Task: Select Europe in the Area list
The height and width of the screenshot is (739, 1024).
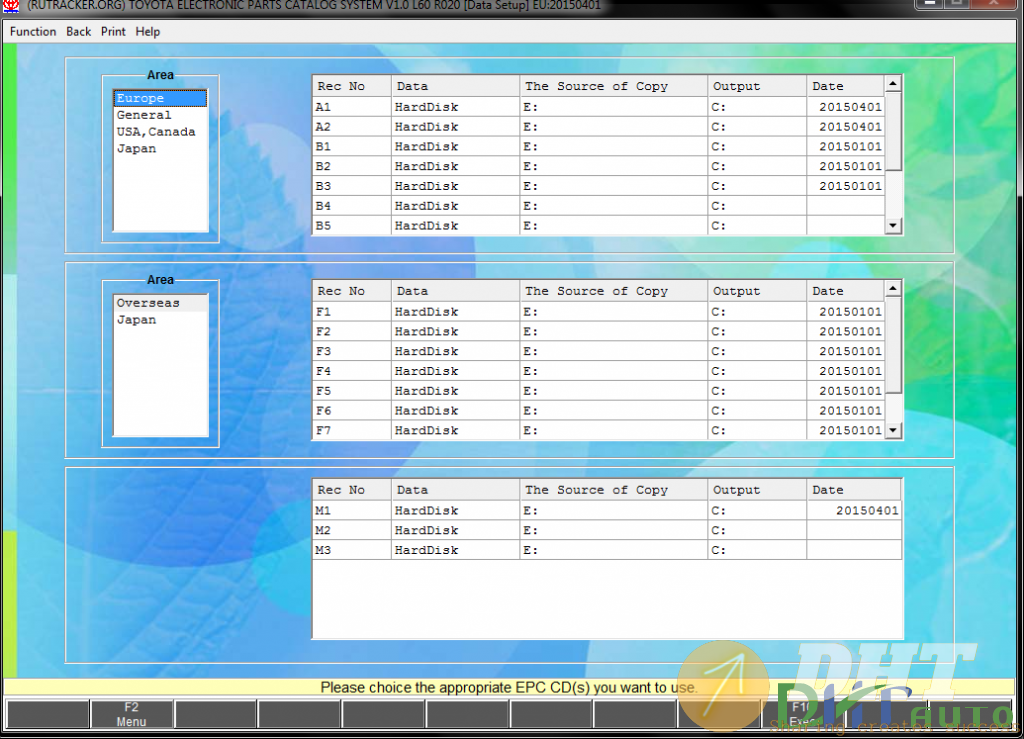Action: [x=140, y=98]
